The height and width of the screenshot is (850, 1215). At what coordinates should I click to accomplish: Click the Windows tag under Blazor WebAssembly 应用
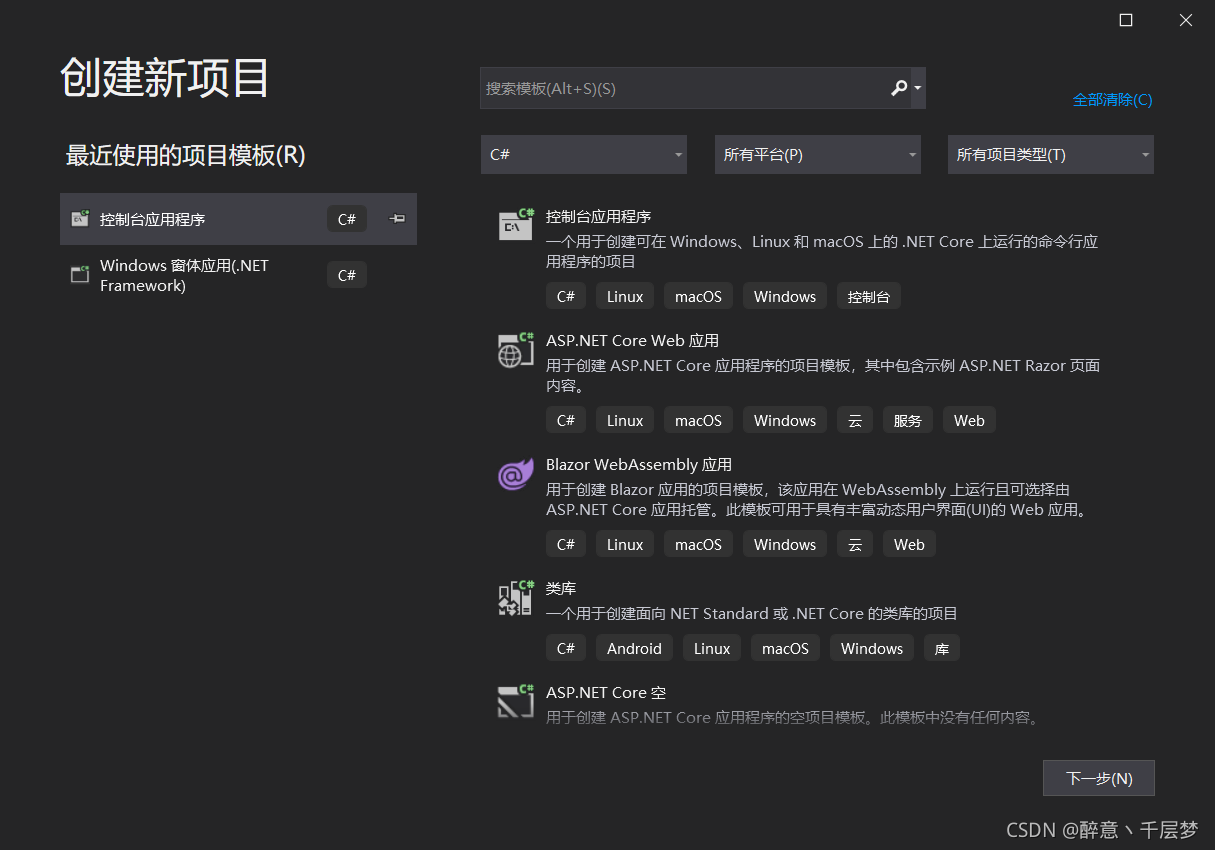coord(785,544)
